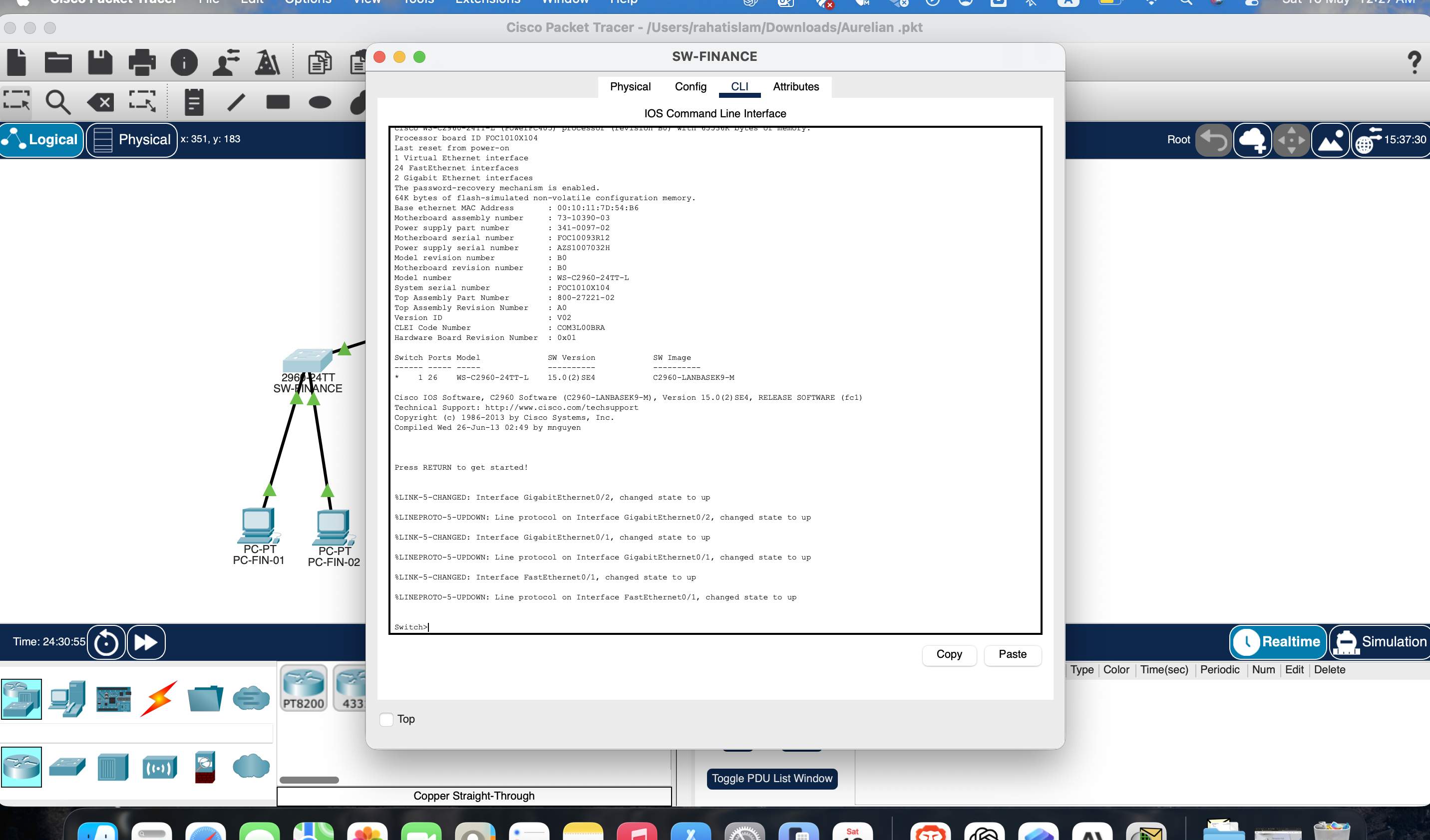The image size is (1430, 840).
Task: Click the Delete column header
Action: coord(1330,670)
